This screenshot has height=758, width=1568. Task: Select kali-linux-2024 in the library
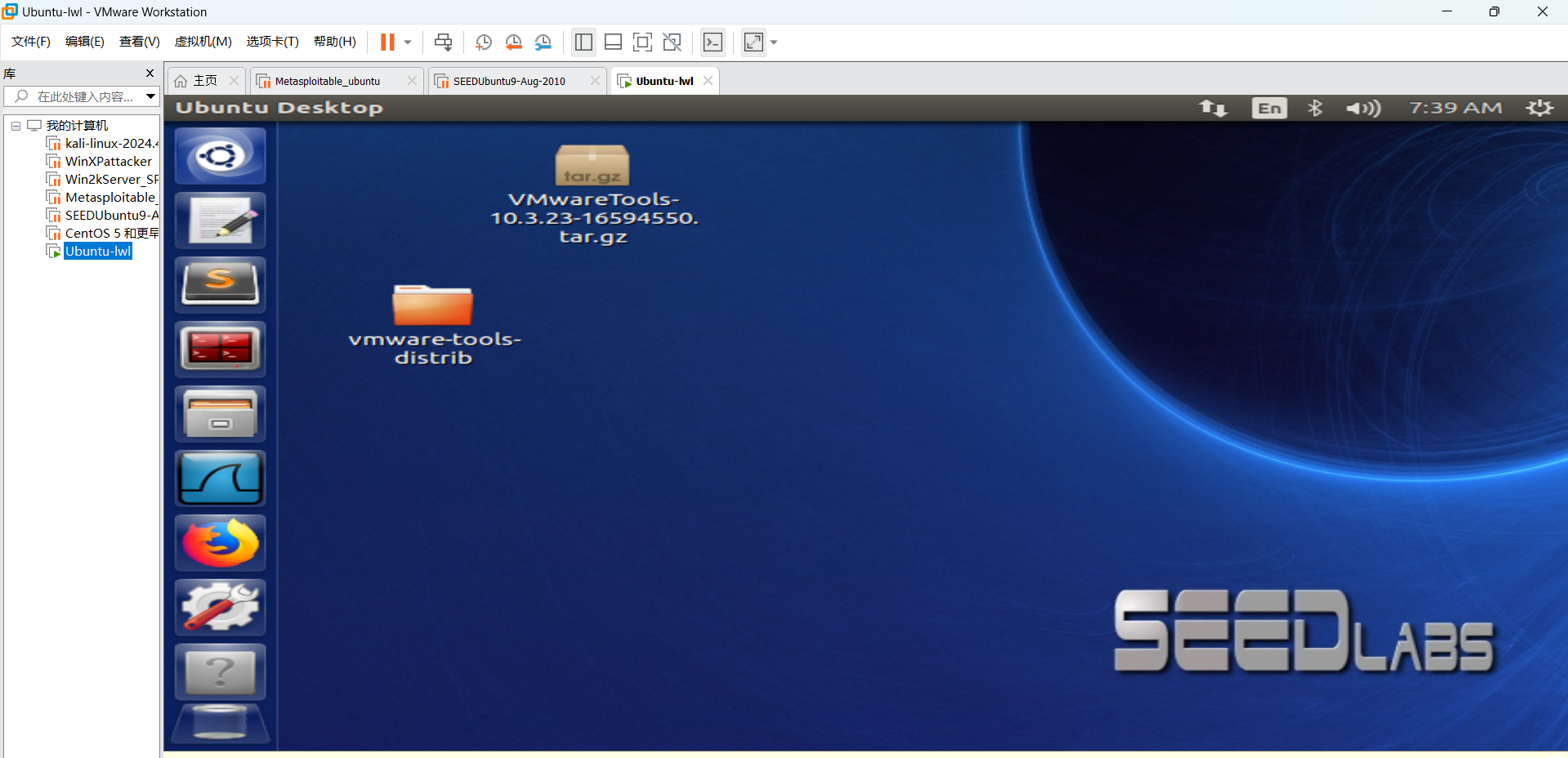pyautogui.click(x=103, y=144)
